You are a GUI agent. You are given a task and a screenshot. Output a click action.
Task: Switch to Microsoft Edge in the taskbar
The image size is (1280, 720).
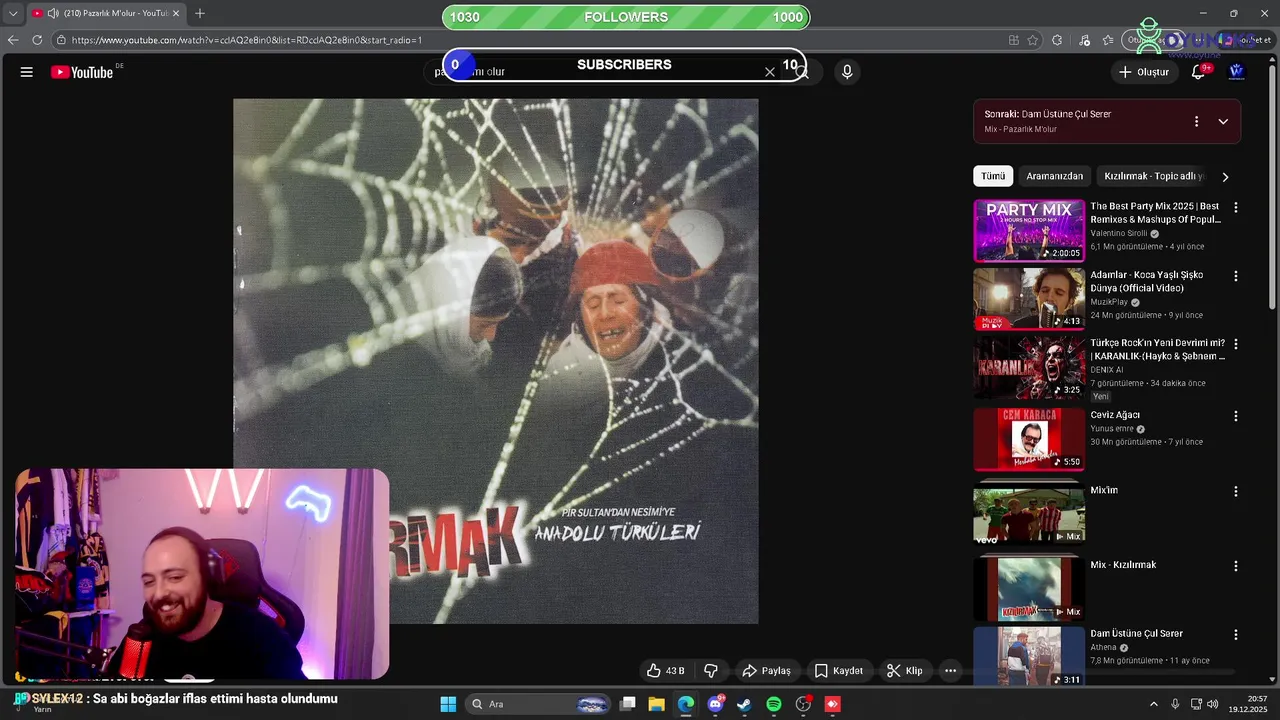coord(686,704)
